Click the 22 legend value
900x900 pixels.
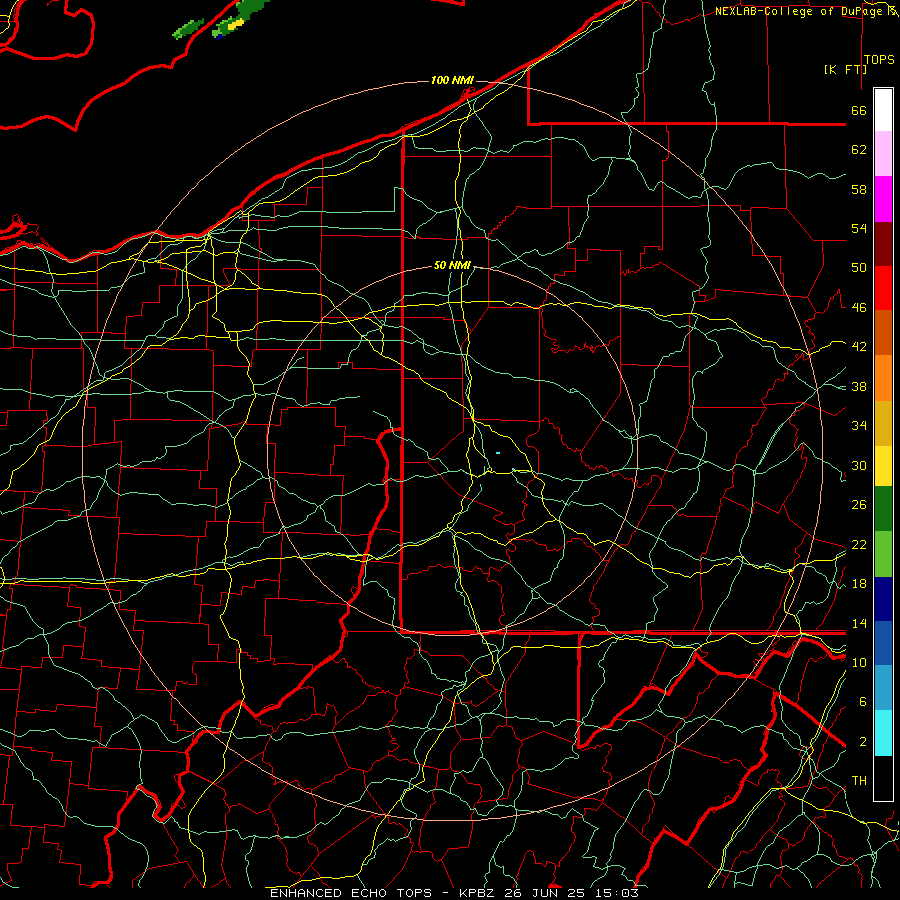click(859, 544)
